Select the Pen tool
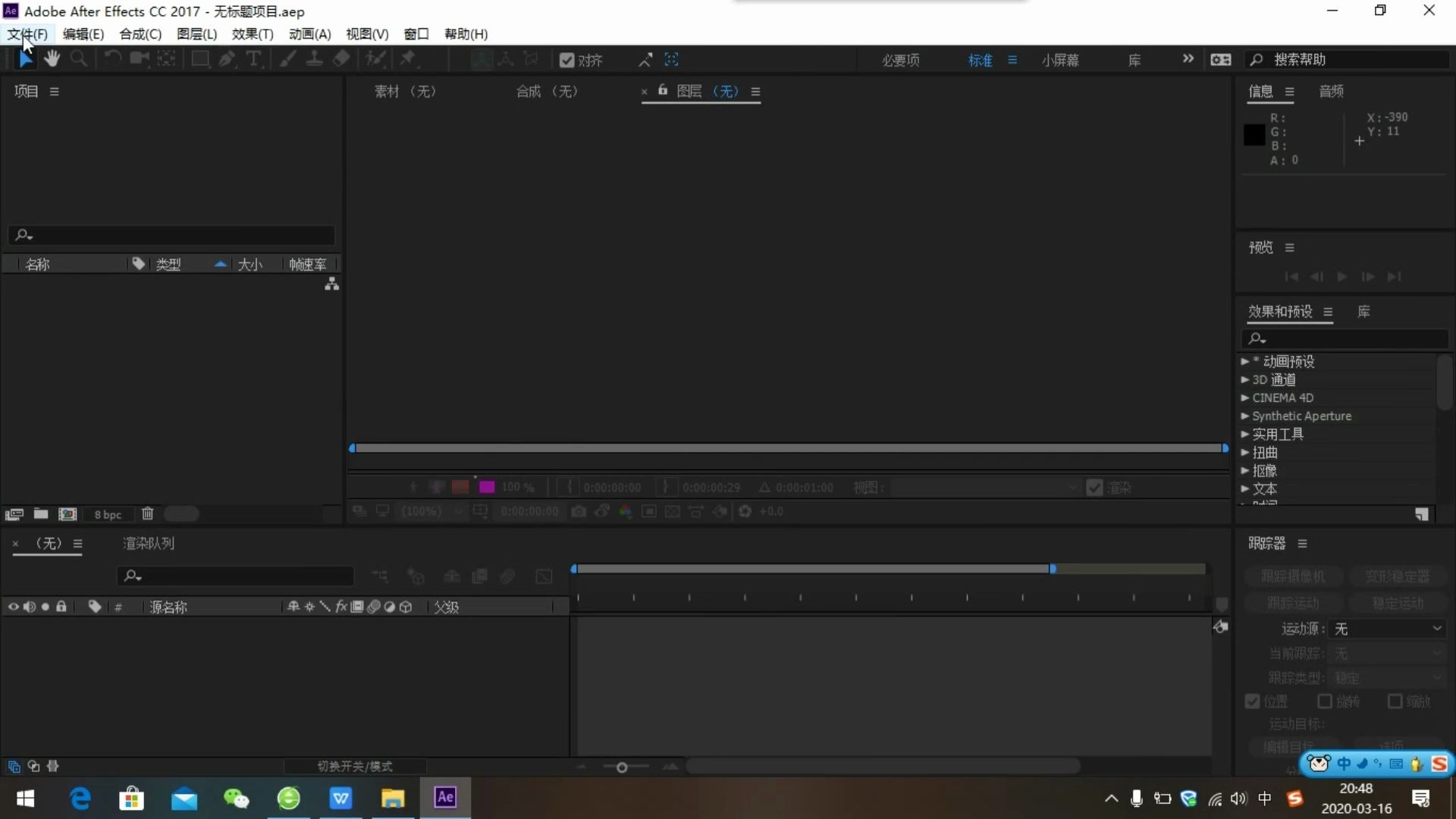The width and height of the screenshot is (1456, 819). point(227,58)
